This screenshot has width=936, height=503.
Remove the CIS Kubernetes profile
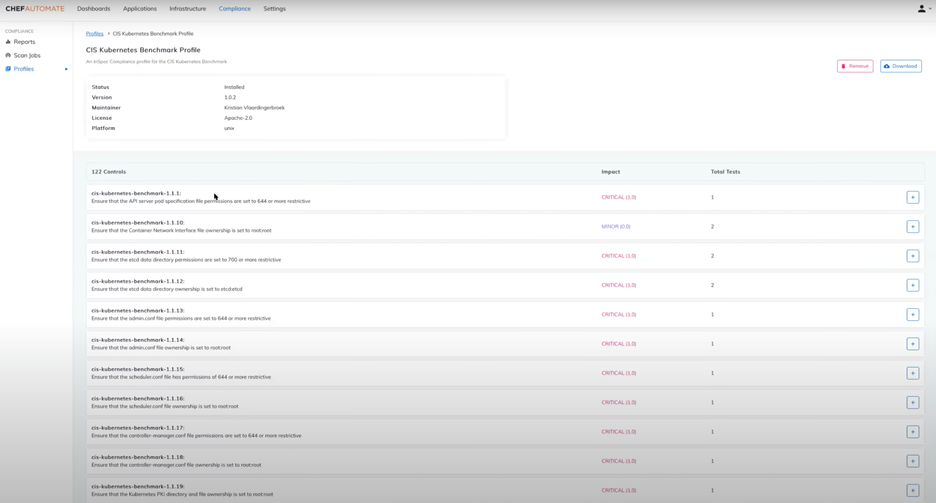click(855, 66)
